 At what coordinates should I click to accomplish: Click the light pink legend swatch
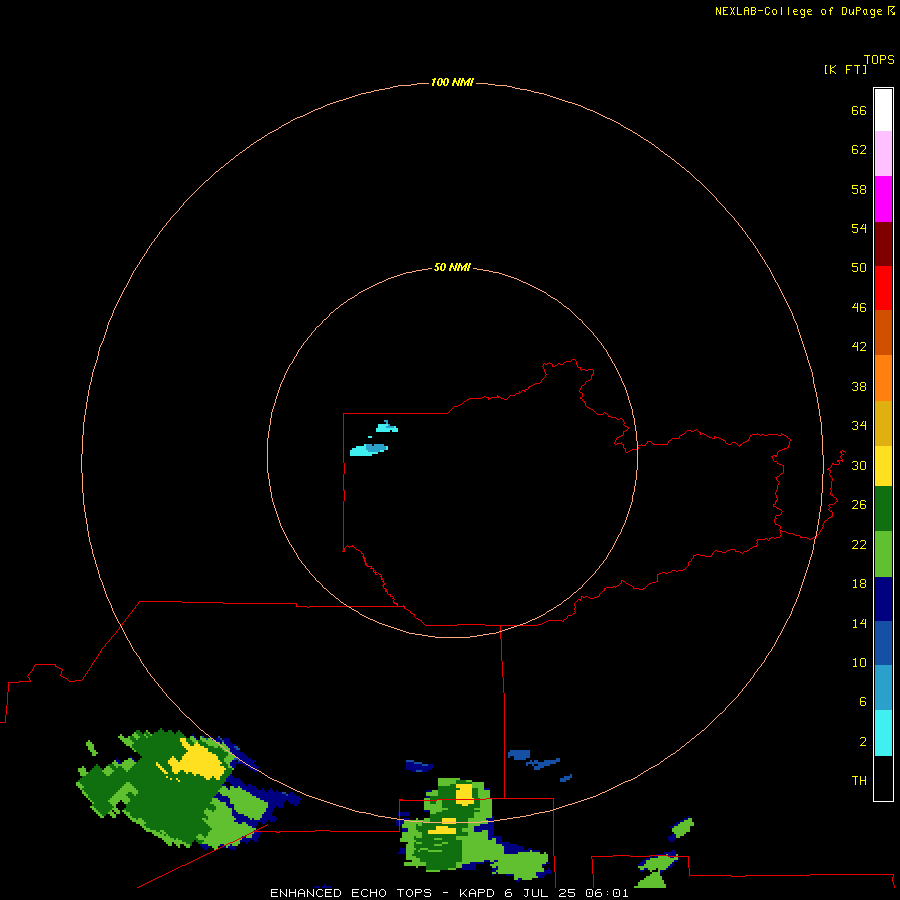pos(883,154)
